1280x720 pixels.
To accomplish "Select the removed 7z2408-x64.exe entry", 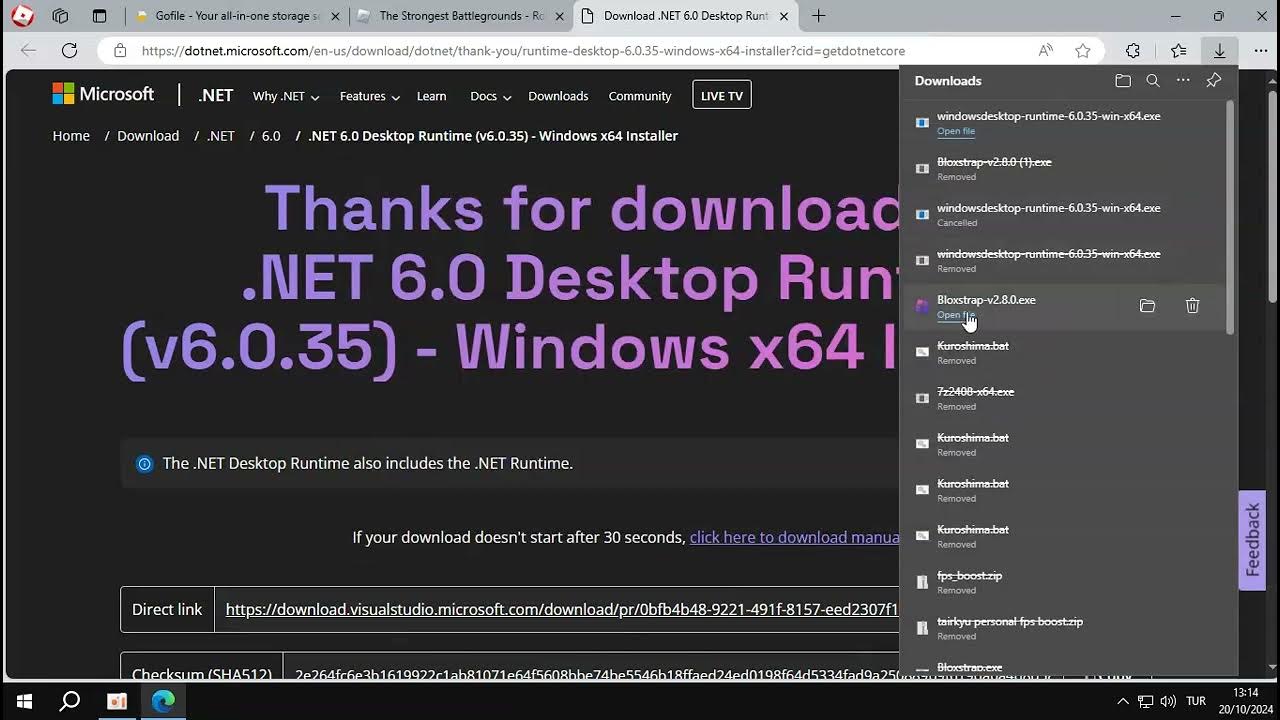I will [1061, 398].
